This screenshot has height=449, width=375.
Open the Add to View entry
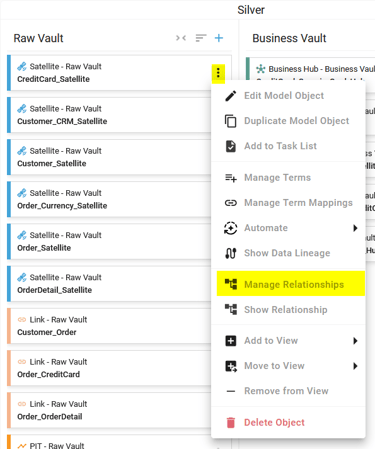(x=288, y=341)
